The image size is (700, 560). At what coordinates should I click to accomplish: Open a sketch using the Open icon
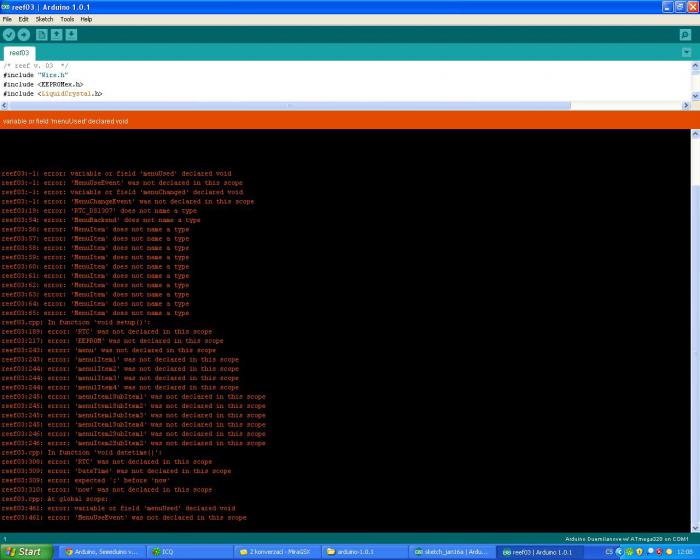[57, 35]
